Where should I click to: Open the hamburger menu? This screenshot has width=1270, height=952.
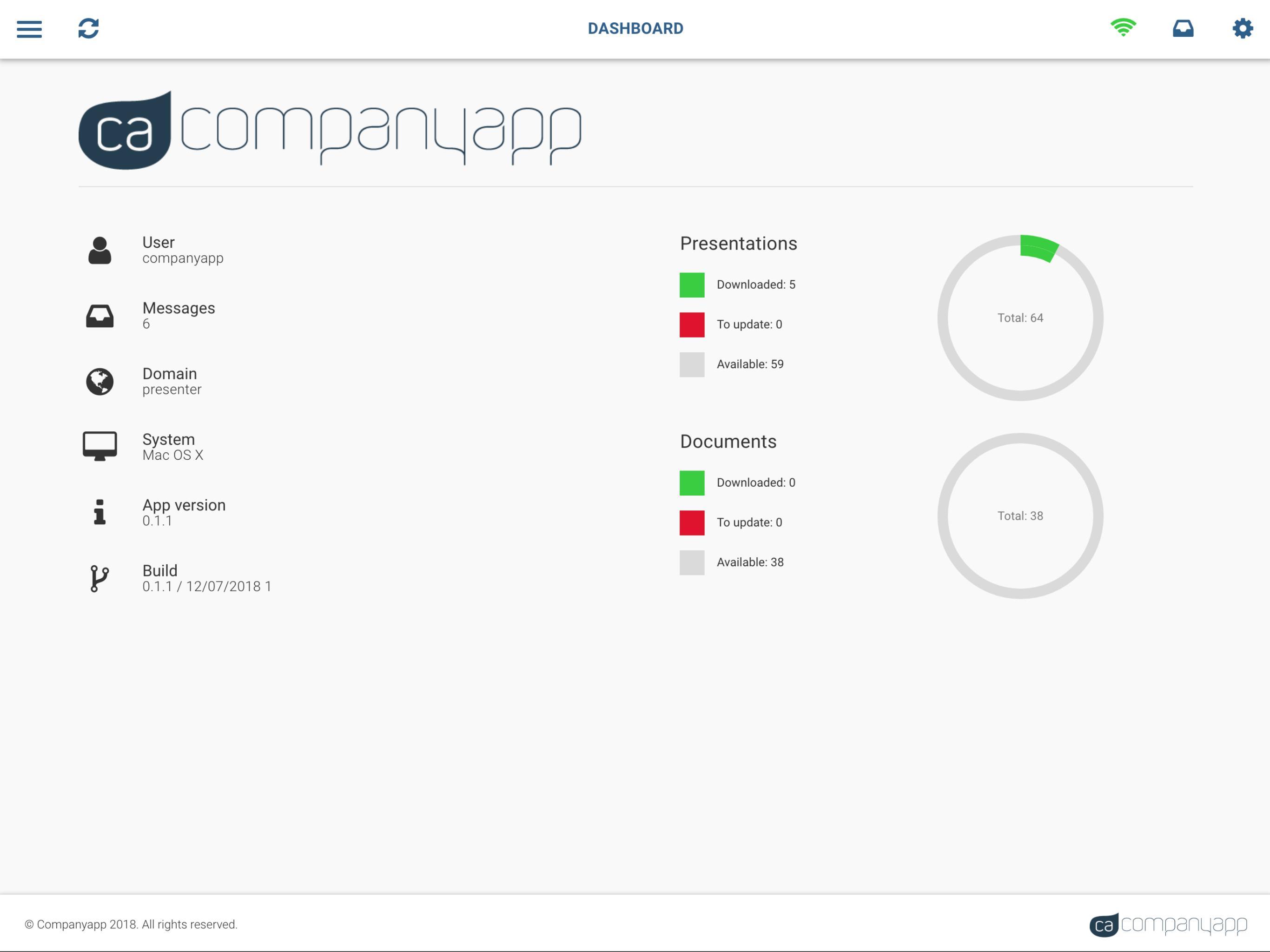point(29,29)
